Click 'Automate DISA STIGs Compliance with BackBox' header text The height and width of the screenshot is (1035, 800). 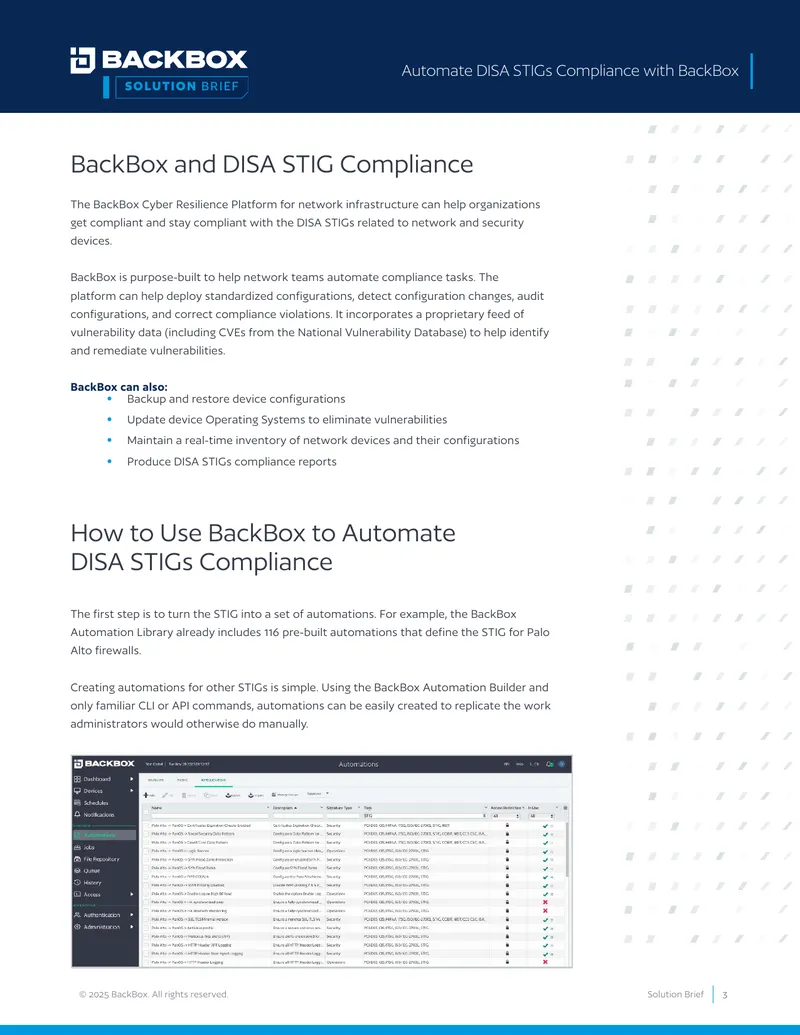click(x=570, y=71)
